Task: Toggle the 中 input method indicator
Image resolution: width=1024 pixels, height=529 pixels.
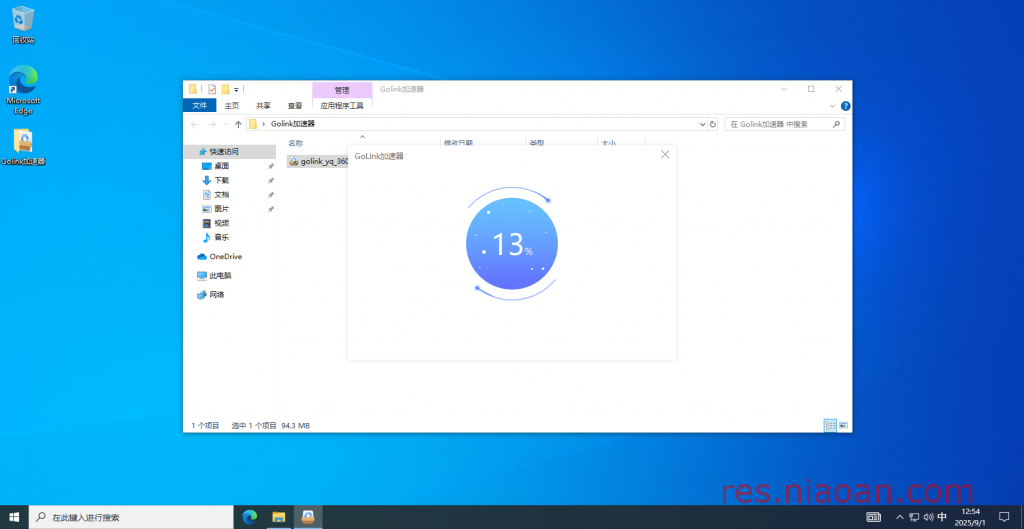Action: (942, 517)
